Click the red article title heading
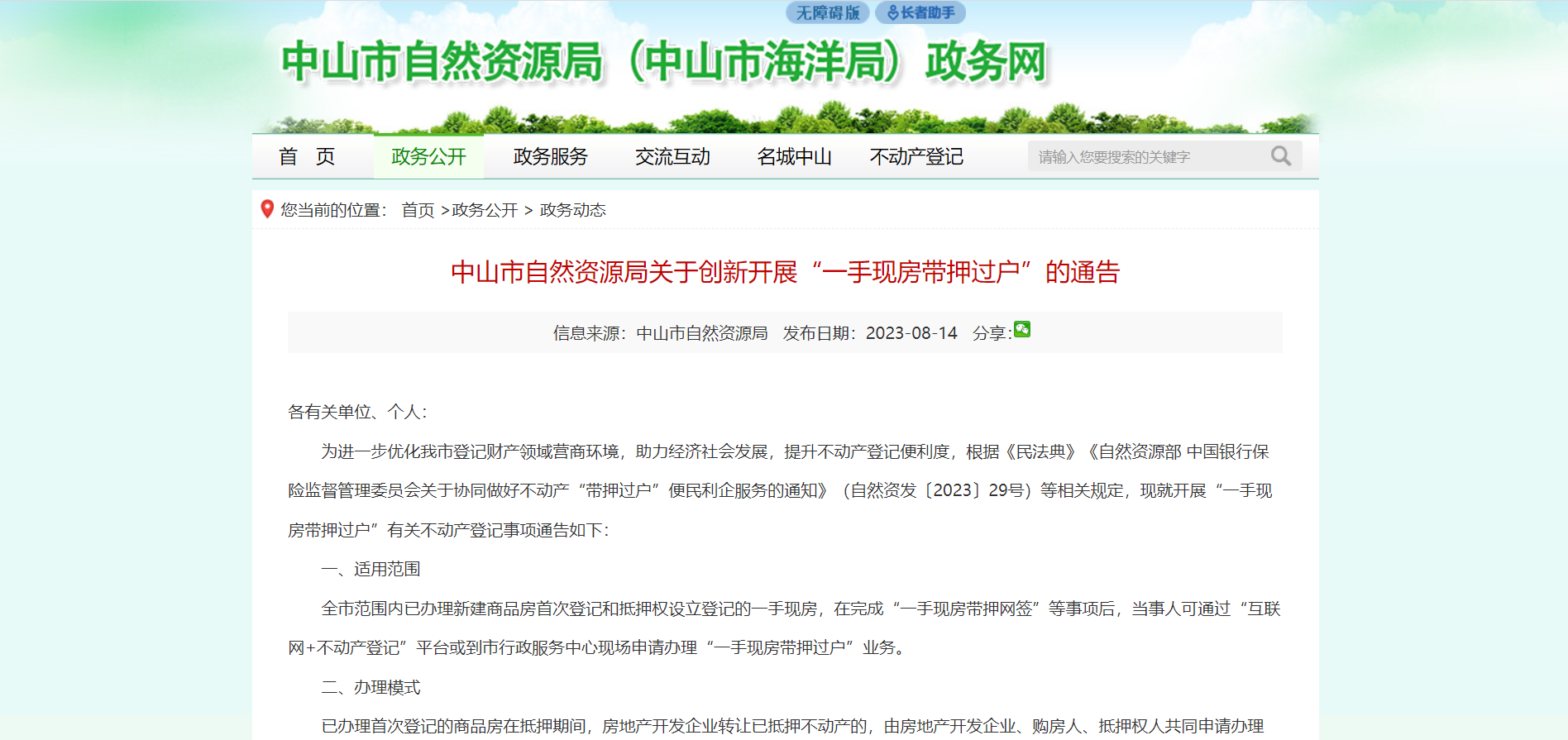1568x740 pixels. tap(785, 272)
